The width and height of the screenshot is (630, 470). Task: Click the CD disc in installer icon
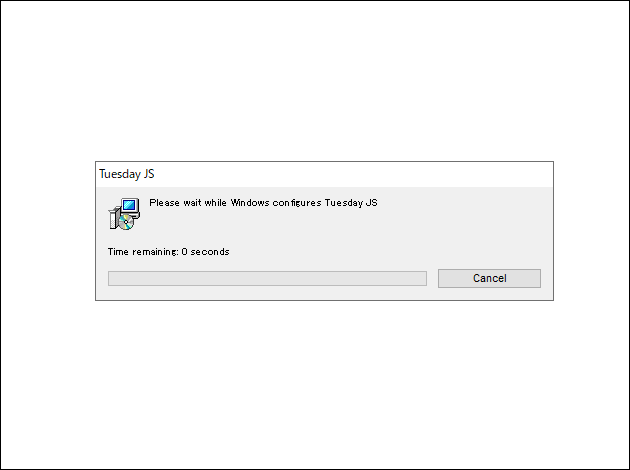[x=126, y=222]
